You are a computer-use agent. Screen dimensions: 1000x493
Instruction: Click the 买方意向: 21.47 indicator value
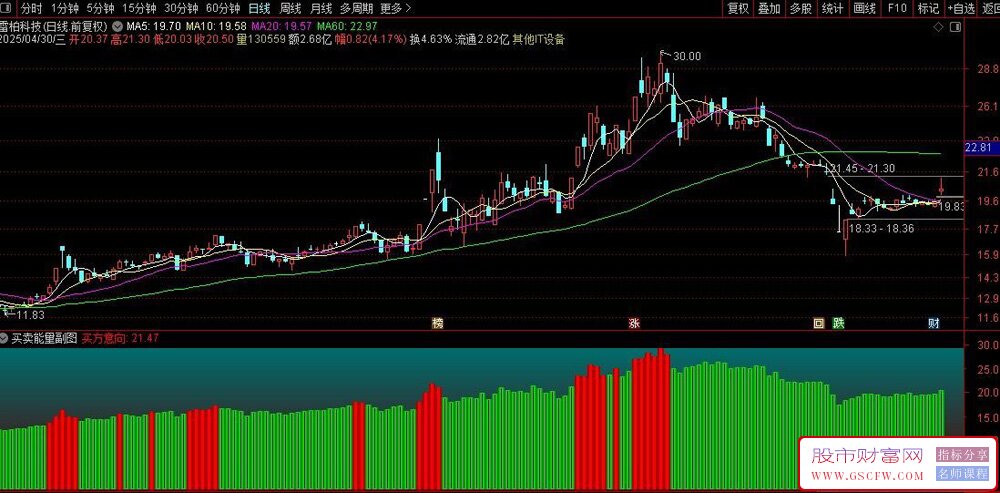[120, 339]
